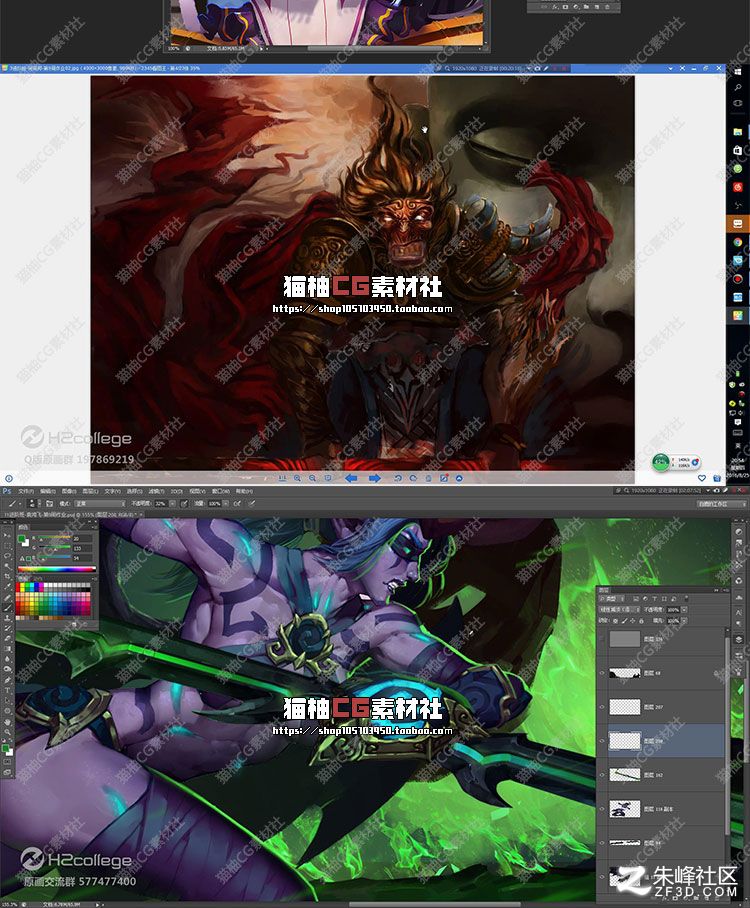Select the Move tool in Photoshop toolbox
The height and width of the screenshot is (908, 750).
7,535
